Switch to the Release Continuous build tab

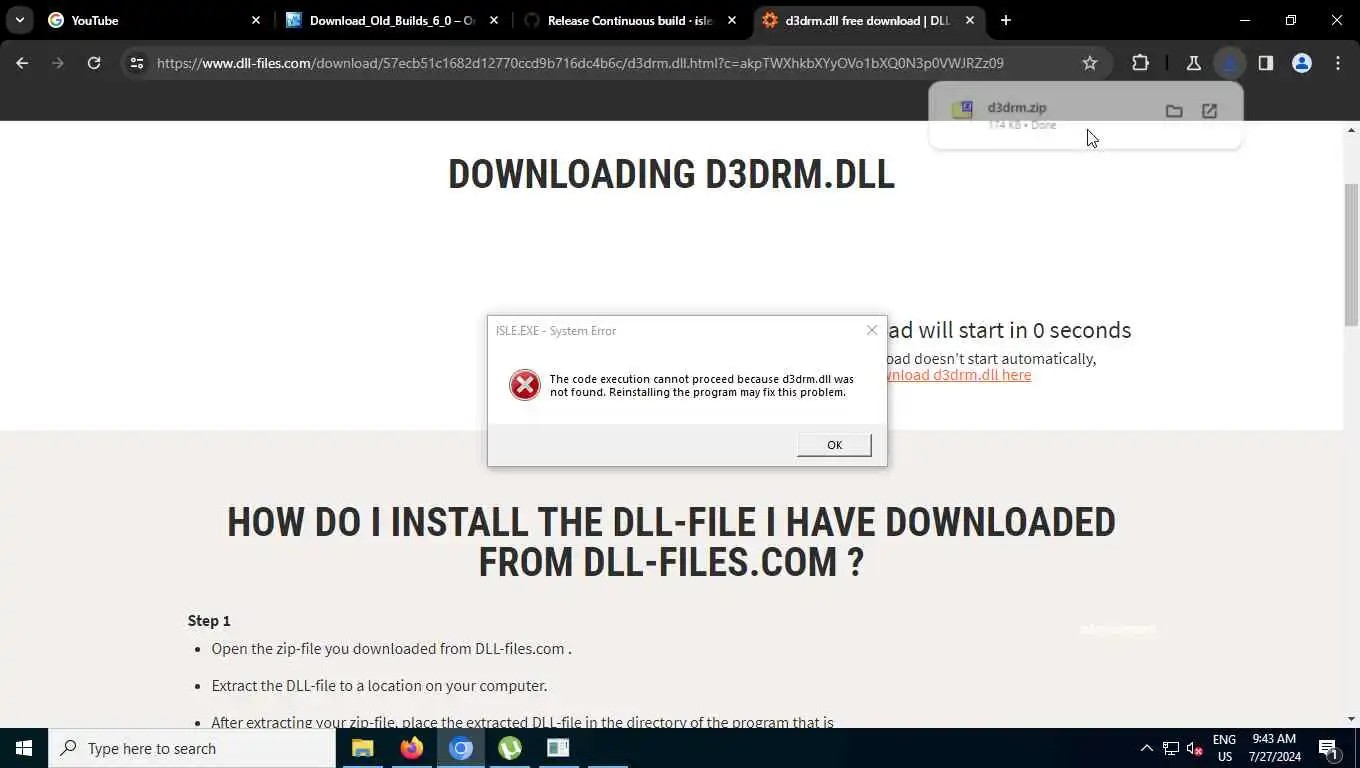(x=630, y=20)
